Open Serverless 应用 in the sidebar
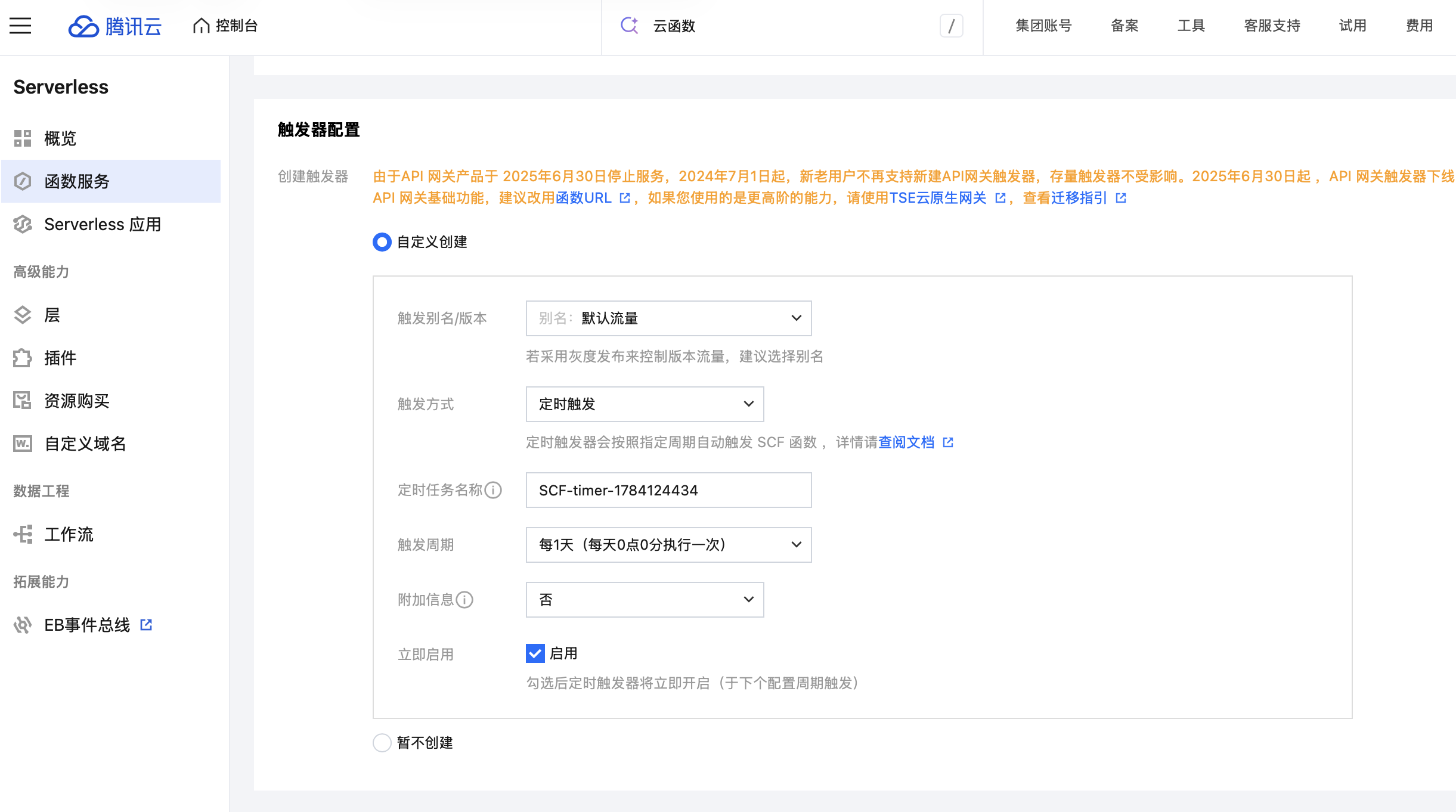The width and height of the screenshot is (1456, 812). [x=111, y=224]
